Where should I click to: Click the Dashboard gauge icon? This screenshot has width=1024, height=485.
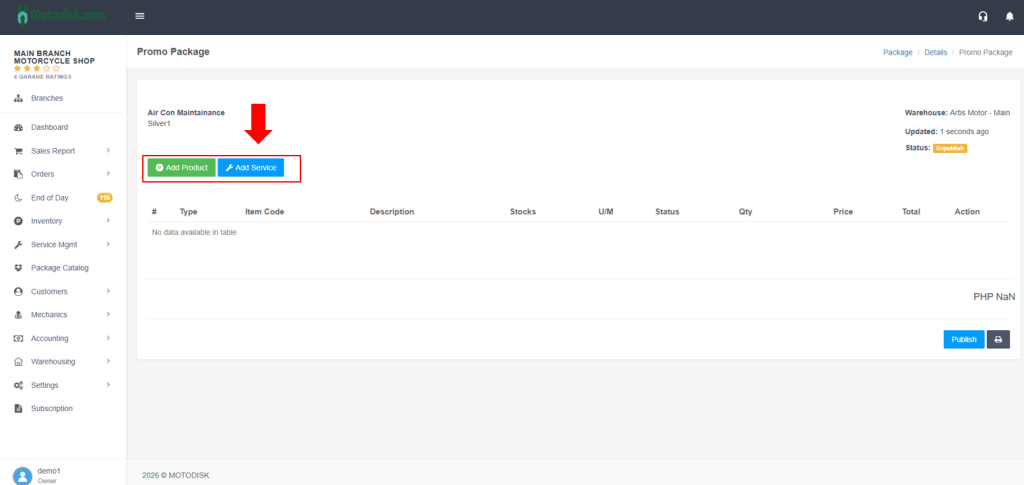tap(19, 128)
